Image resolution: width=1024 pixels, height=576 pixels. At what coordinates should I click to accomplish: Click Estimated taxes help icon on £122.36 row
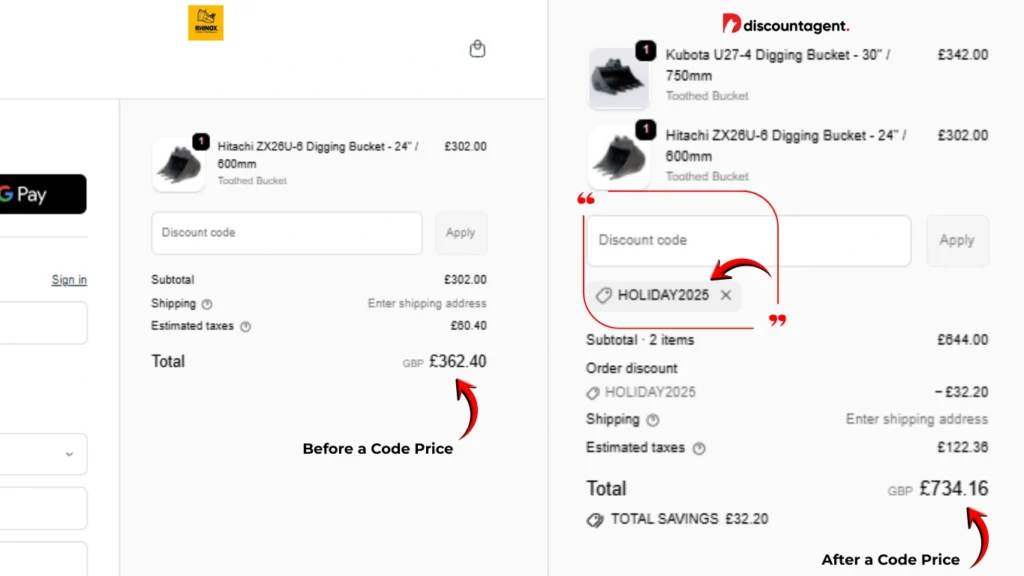tap(699, 448)
